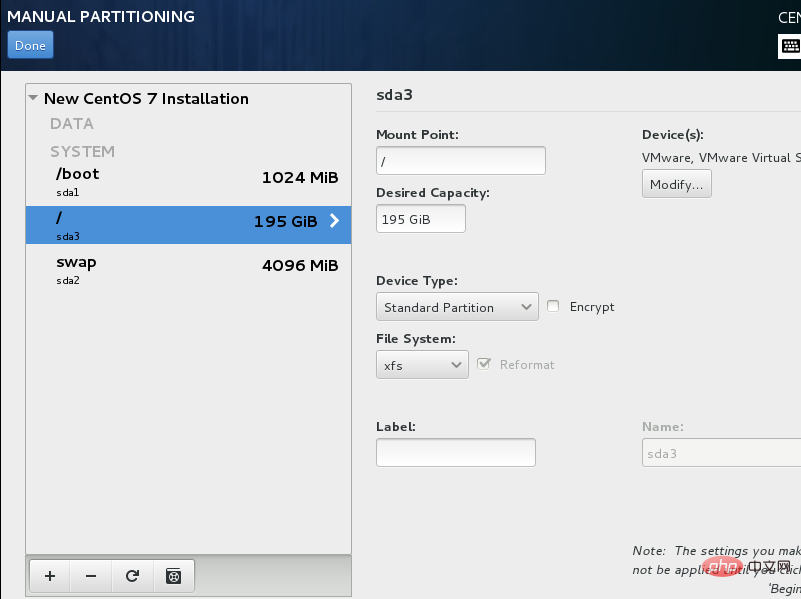Select the swap sda2 partition entry
This screenshot has width=801, height=599.
click(x=189, y=270)
